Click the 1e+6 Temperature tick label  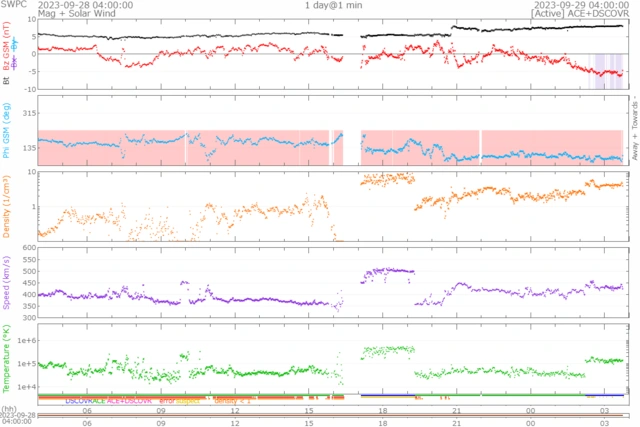pyautogui.click(x=27, y=340)
